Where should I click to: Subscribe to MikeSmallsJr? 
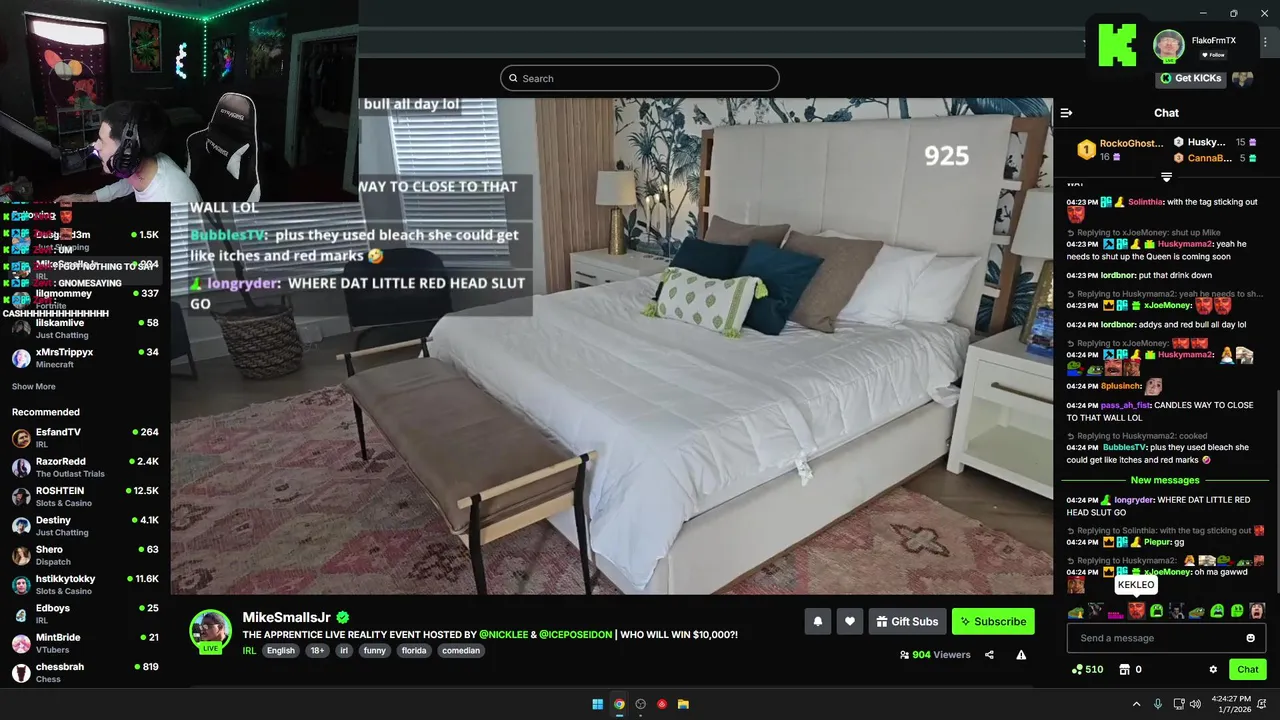[x=993, y=621]
